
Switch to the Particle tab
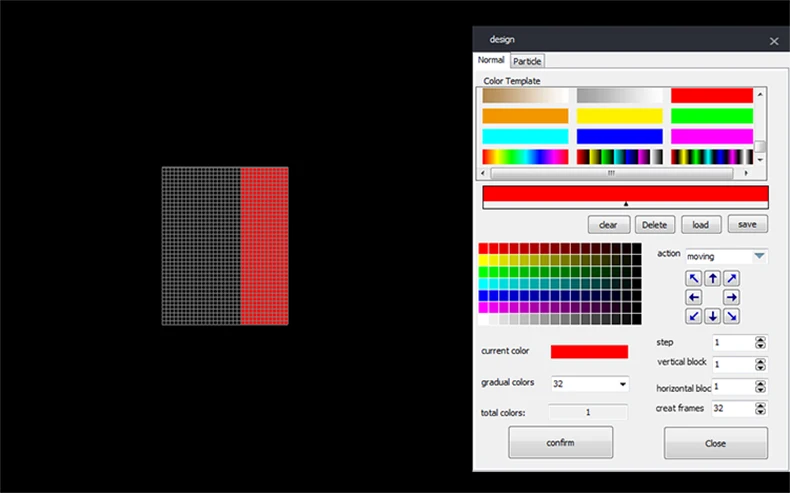[x=527, y=61]
